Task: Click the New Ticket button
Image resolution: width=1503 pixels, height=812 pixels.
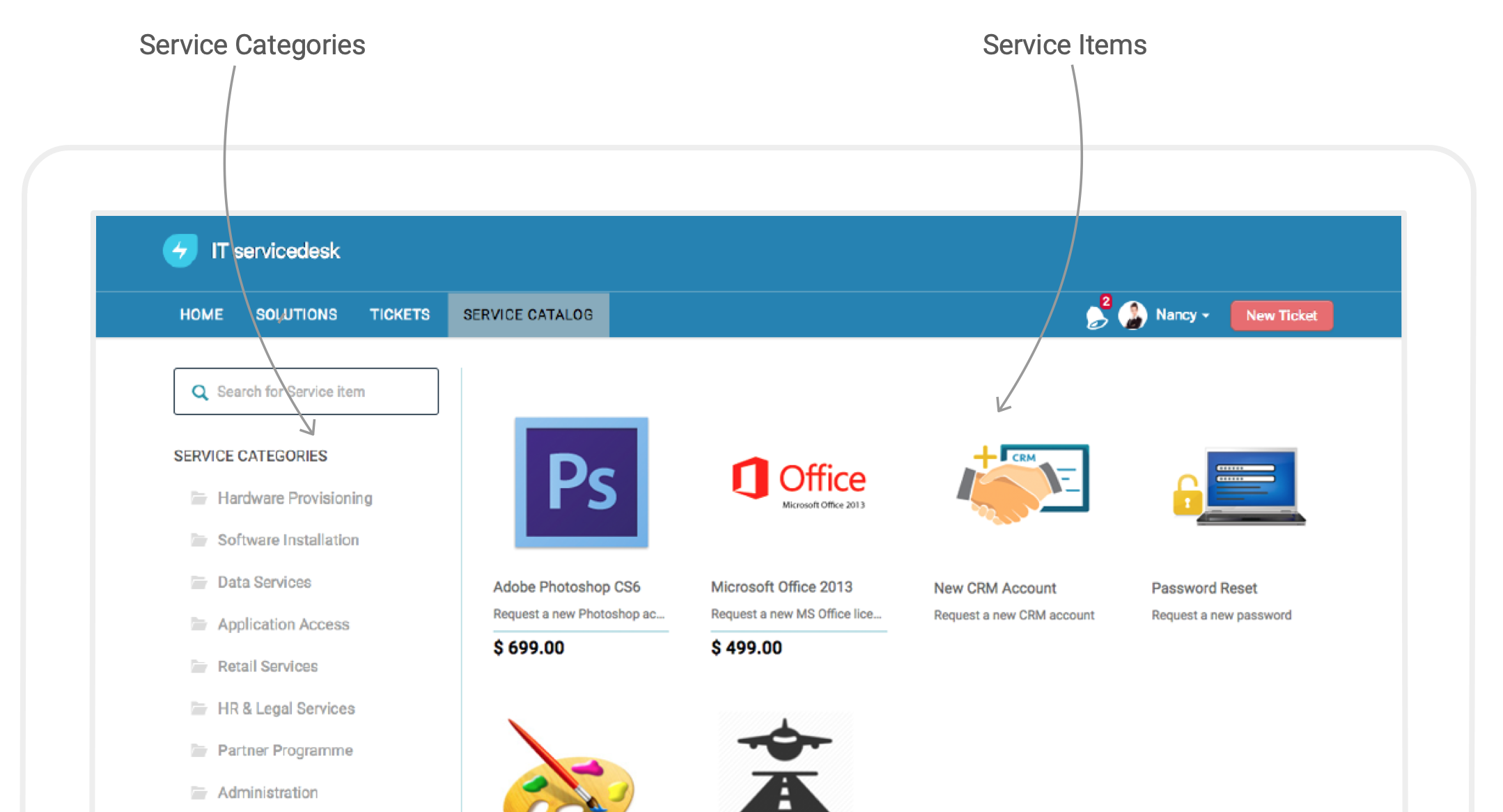Action: click(x=1282, y=315)
